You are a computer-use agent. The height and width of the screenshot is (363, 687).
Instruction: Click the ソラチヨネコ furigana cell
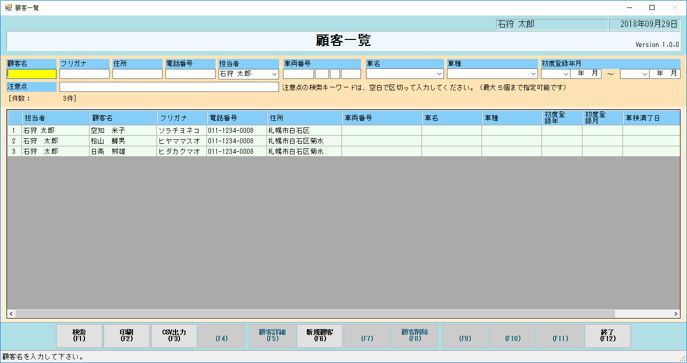tap(182, 130)
